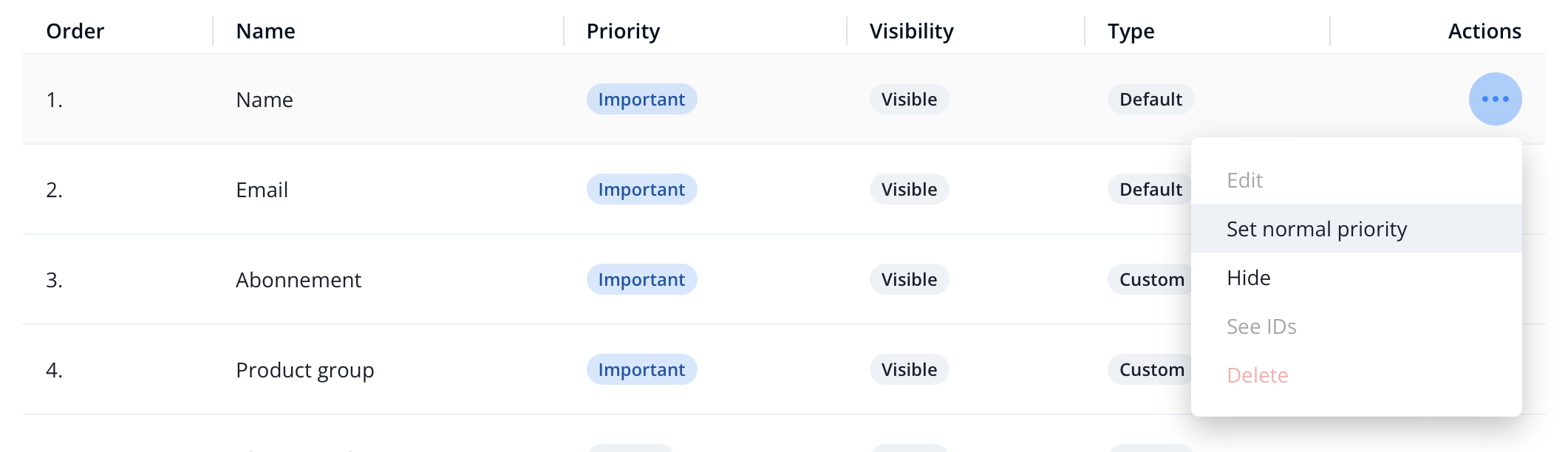Viewport: 1568px width, 452px height.
Task: Choose Set normal priority menu entry
Action: pyautogui.click(x=1316, y=229)
